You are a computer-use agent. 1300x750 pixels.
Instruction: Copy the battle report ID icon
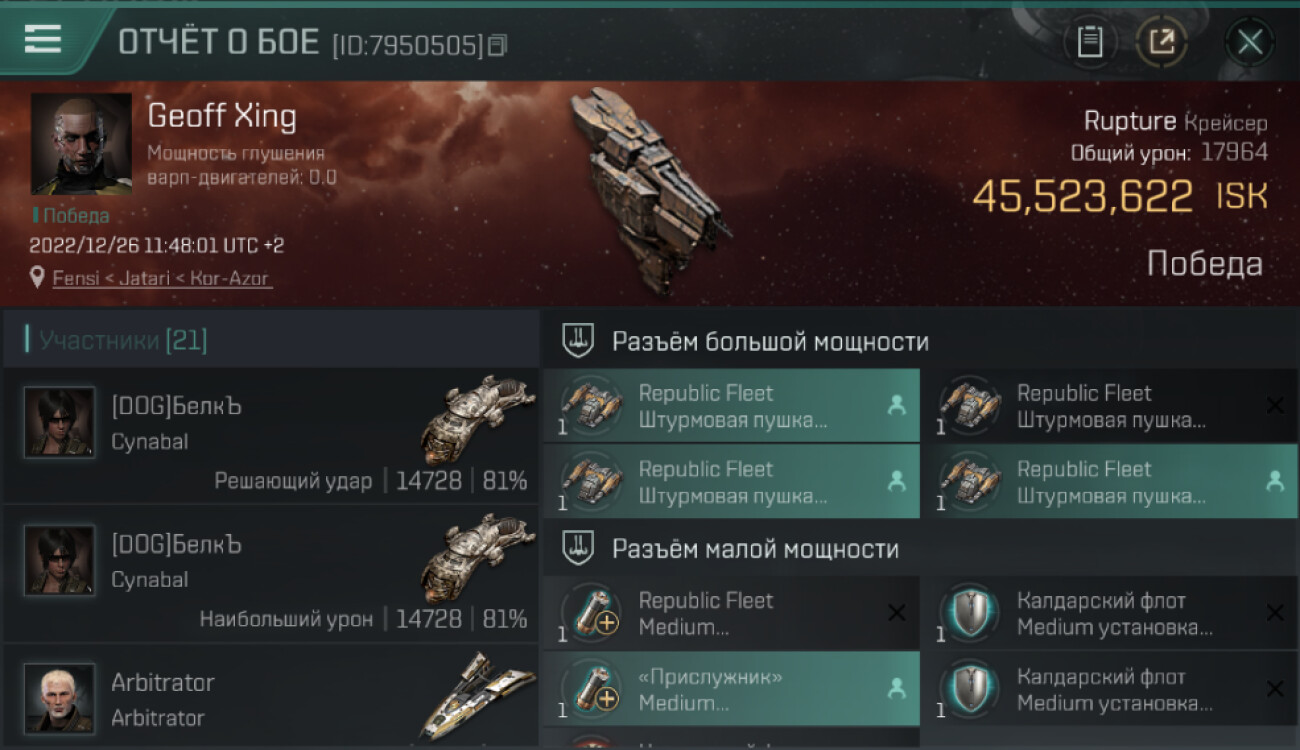(497, 45)
